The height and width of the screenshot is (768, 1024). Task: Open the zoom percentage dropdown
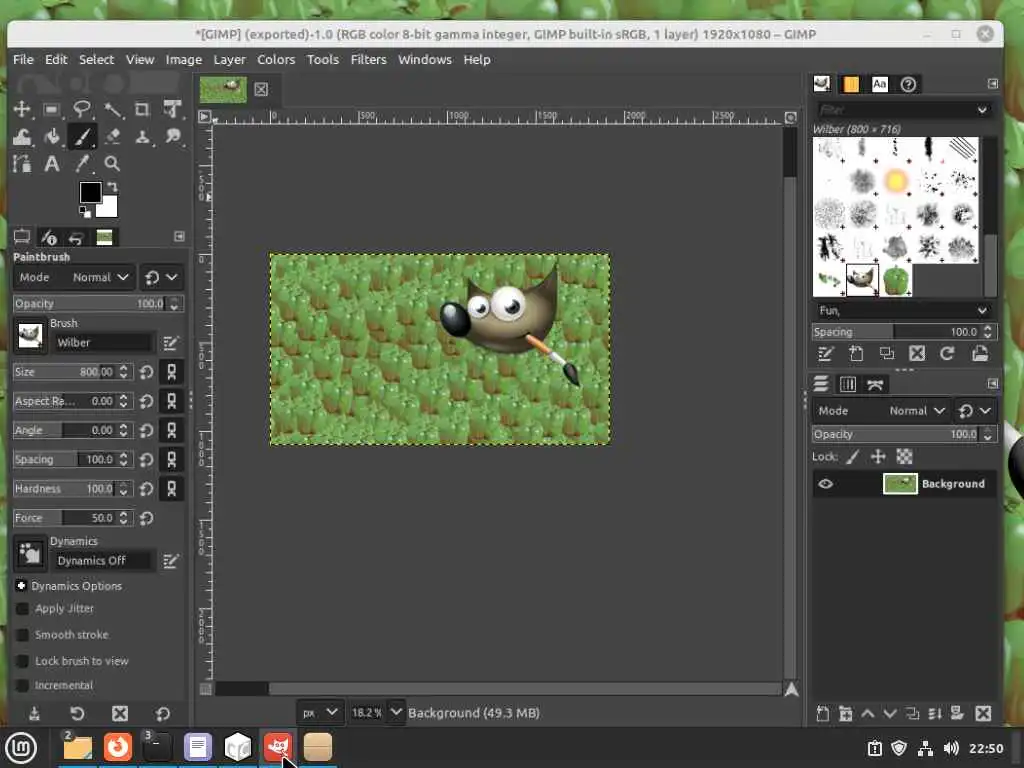click(396, 712)
